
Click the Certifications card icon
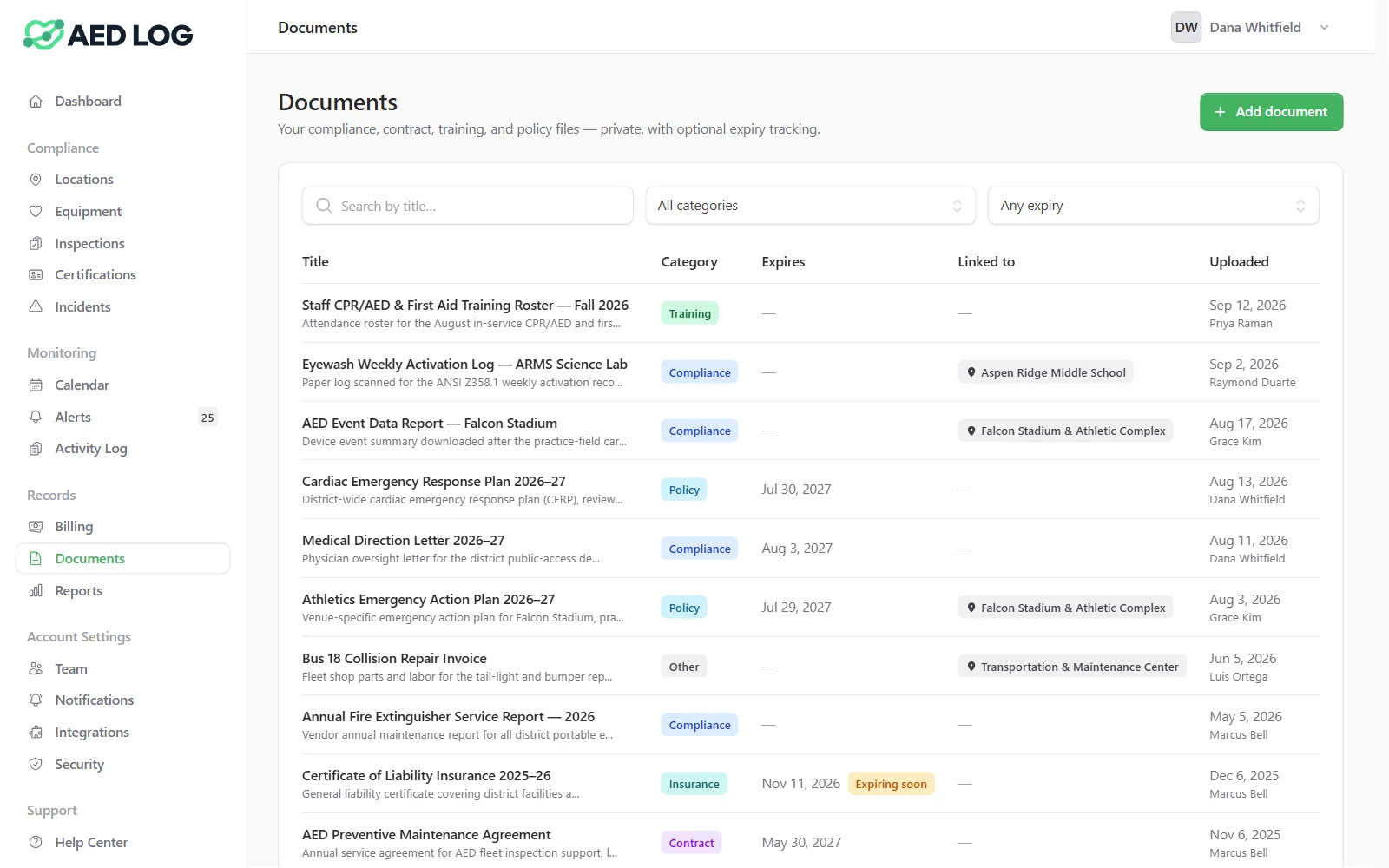coord(36,275)
